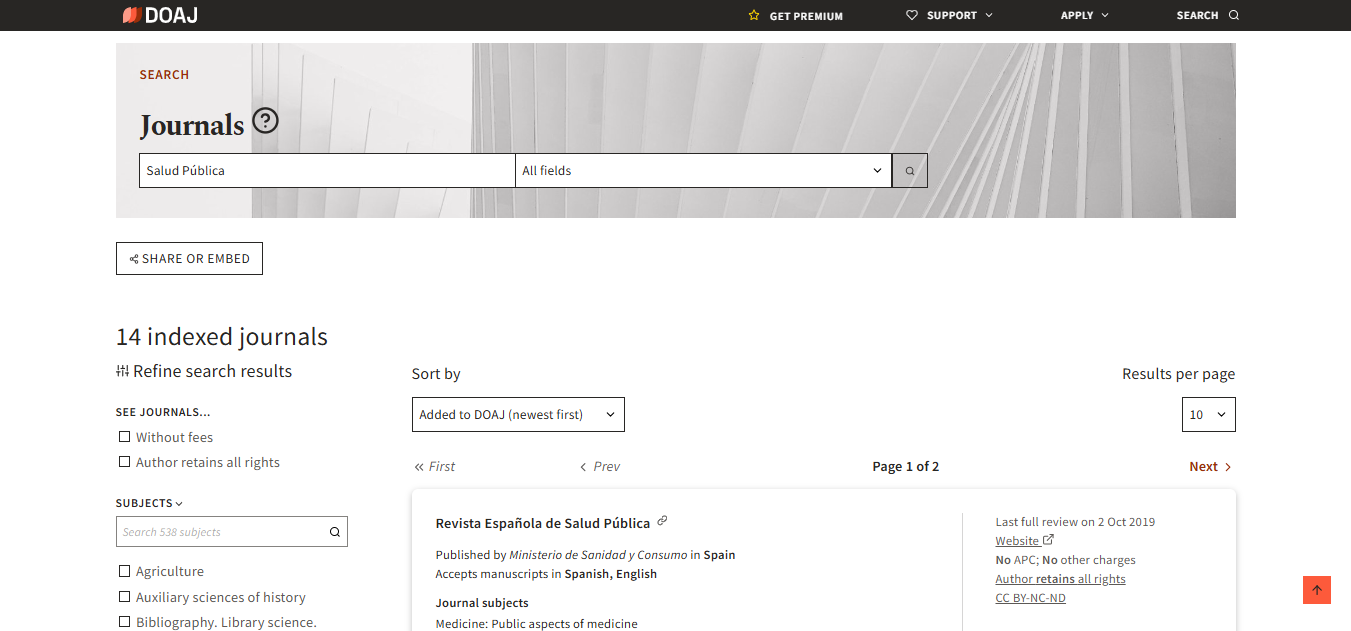Click the Refine search results sliders icon
This screenshot has height=631, width=1351.
pyautogui.click(x=122, y=371)
